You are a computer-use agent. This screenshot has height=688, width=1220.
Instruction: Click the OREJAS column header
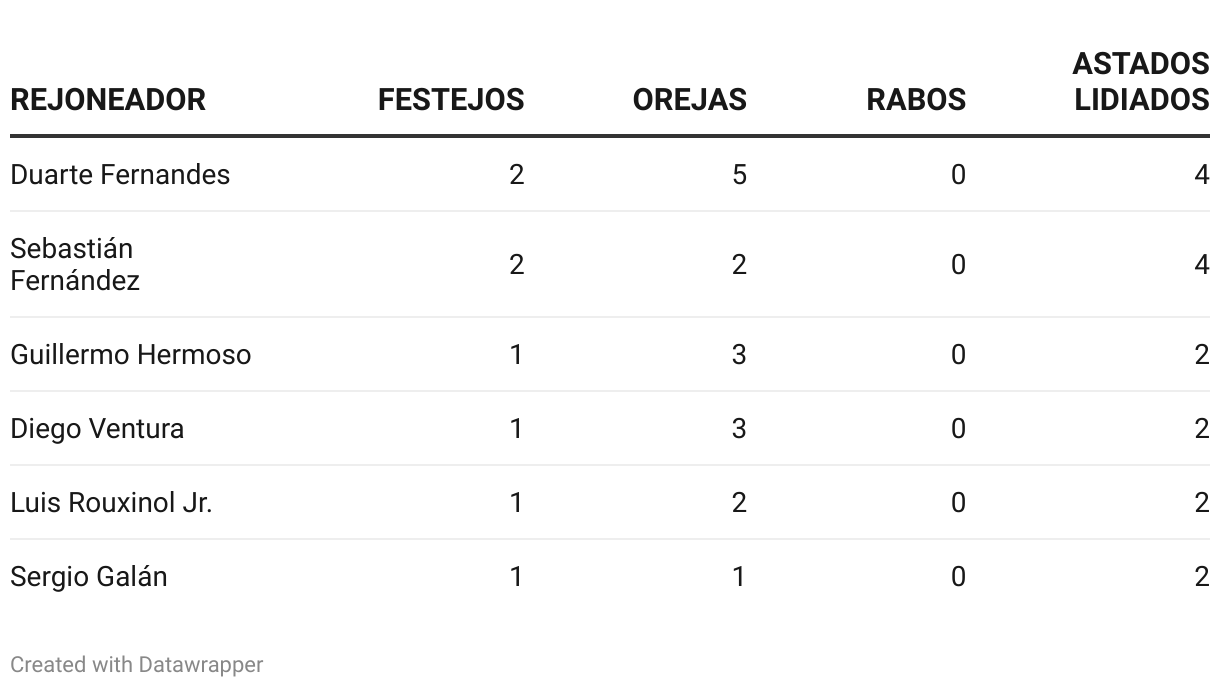pos(690,100)
